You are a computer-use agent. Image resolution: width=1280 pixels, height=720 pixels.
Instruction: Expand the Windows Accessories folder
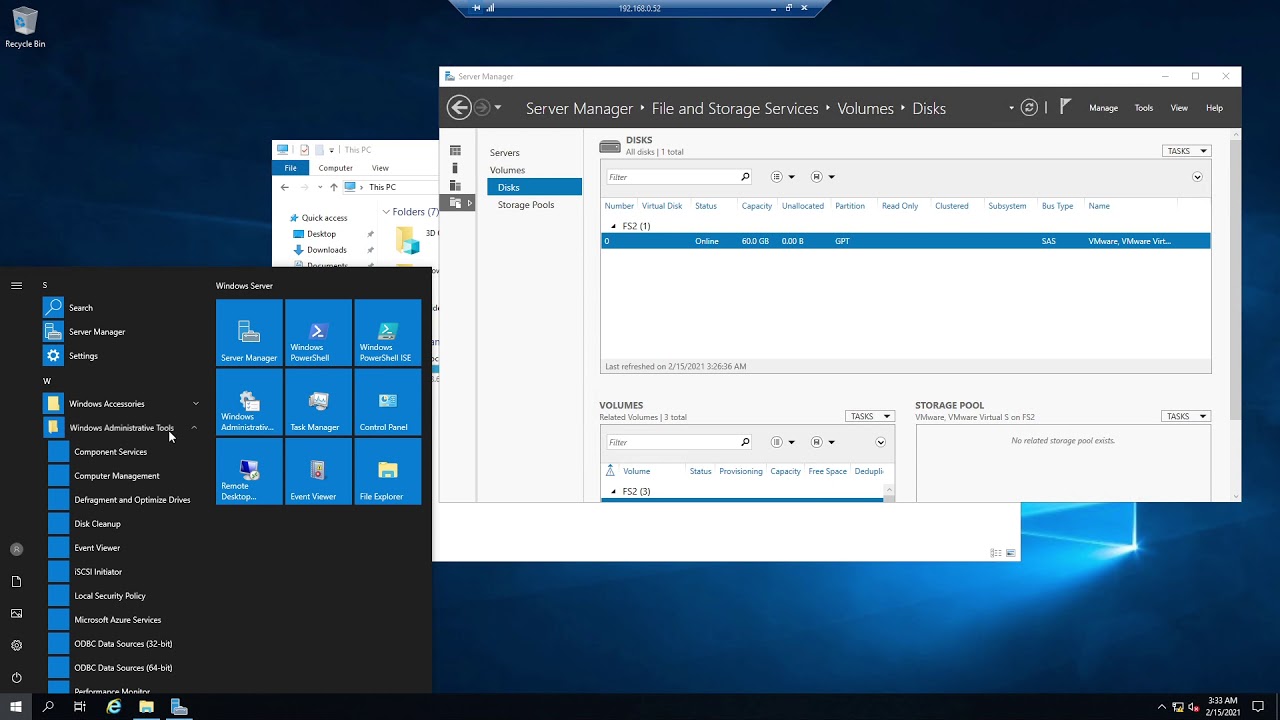120,403
